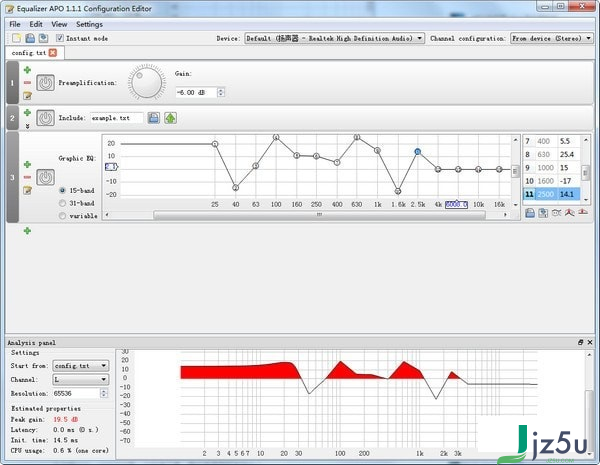Click the Gain -6.00 dB input field

pos(196,92)
